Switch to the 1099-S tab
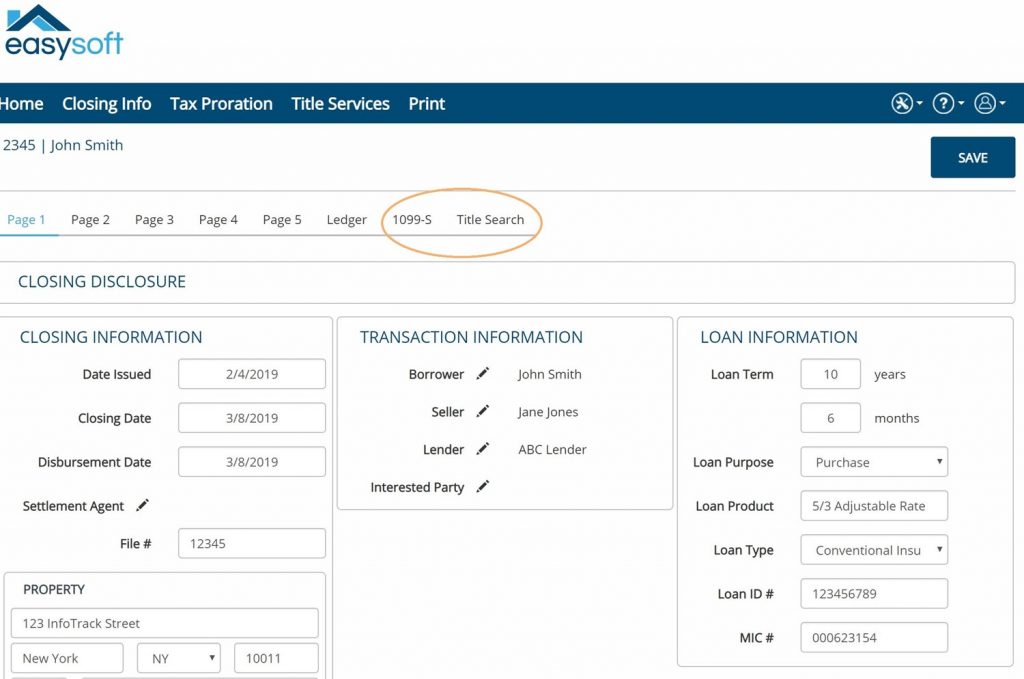 [412, 219]
